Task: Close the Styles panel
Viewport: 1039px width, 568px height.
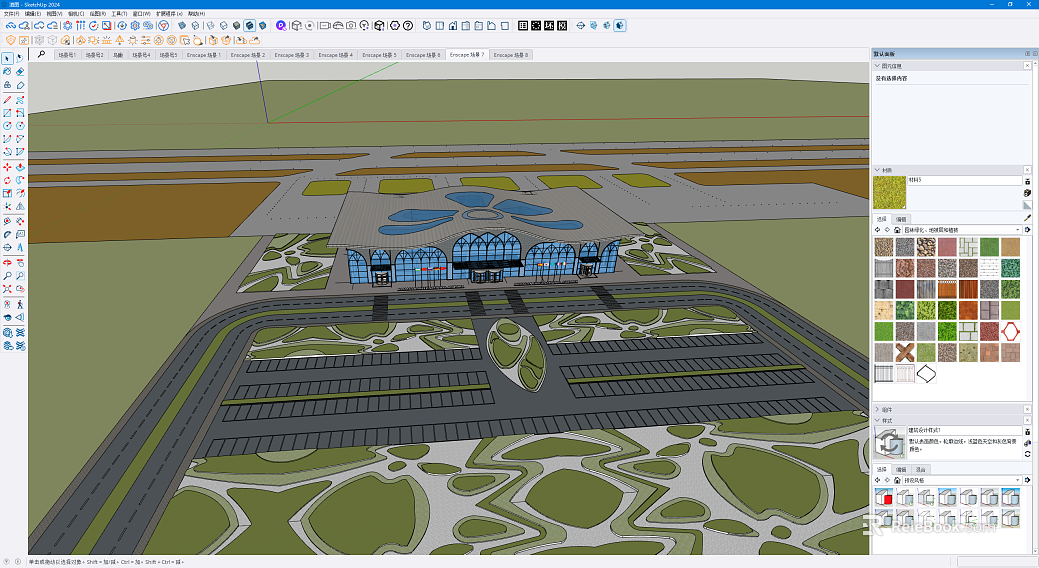Action: coord(1028,420)
